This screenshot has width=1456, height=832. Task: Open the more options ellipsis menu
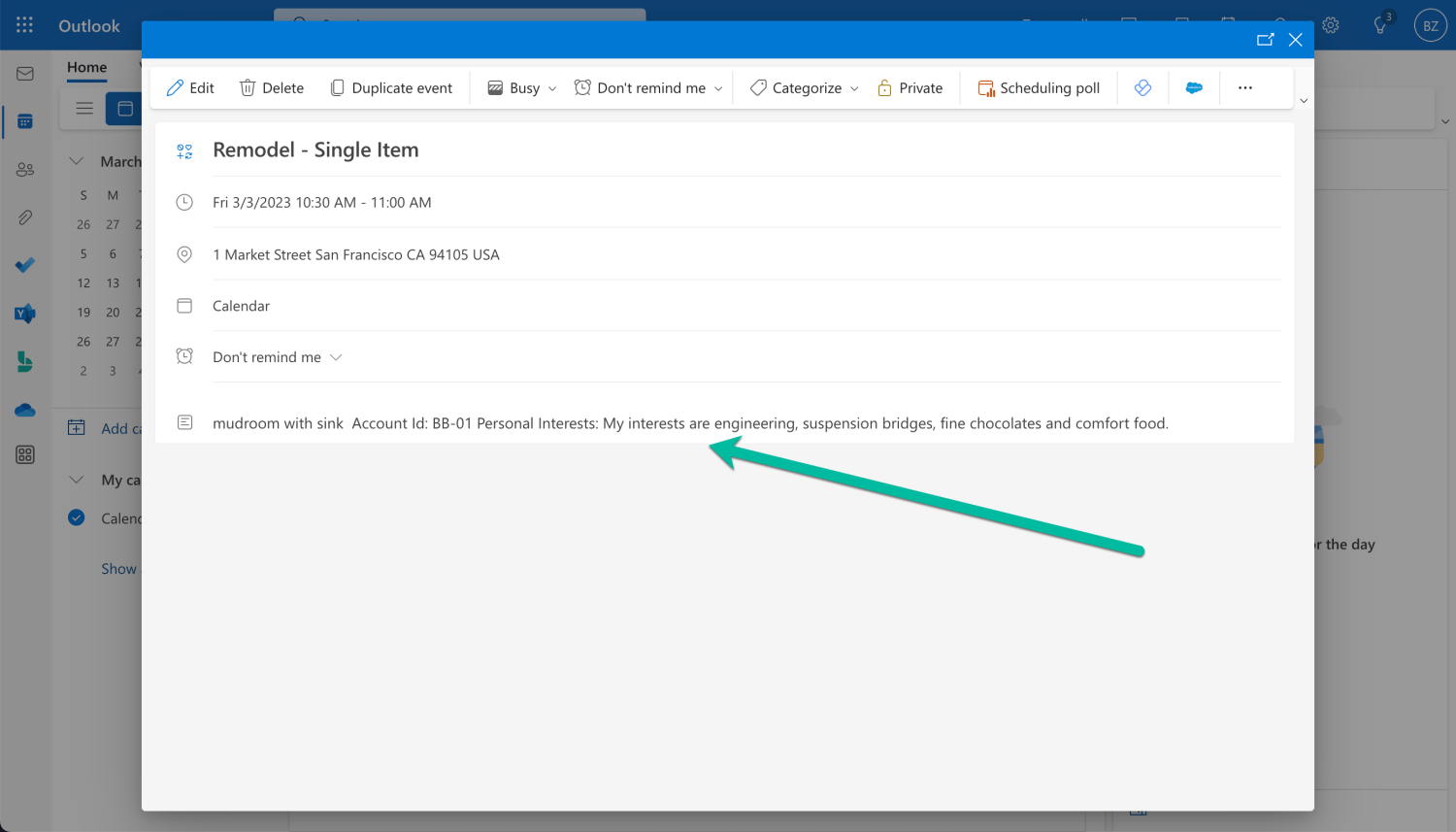pos(1245,88)
